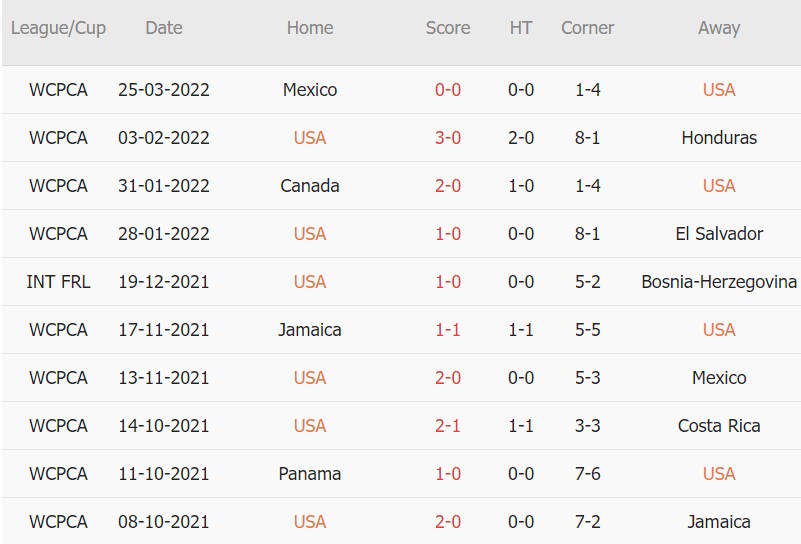Click the Corner column header

588,28
